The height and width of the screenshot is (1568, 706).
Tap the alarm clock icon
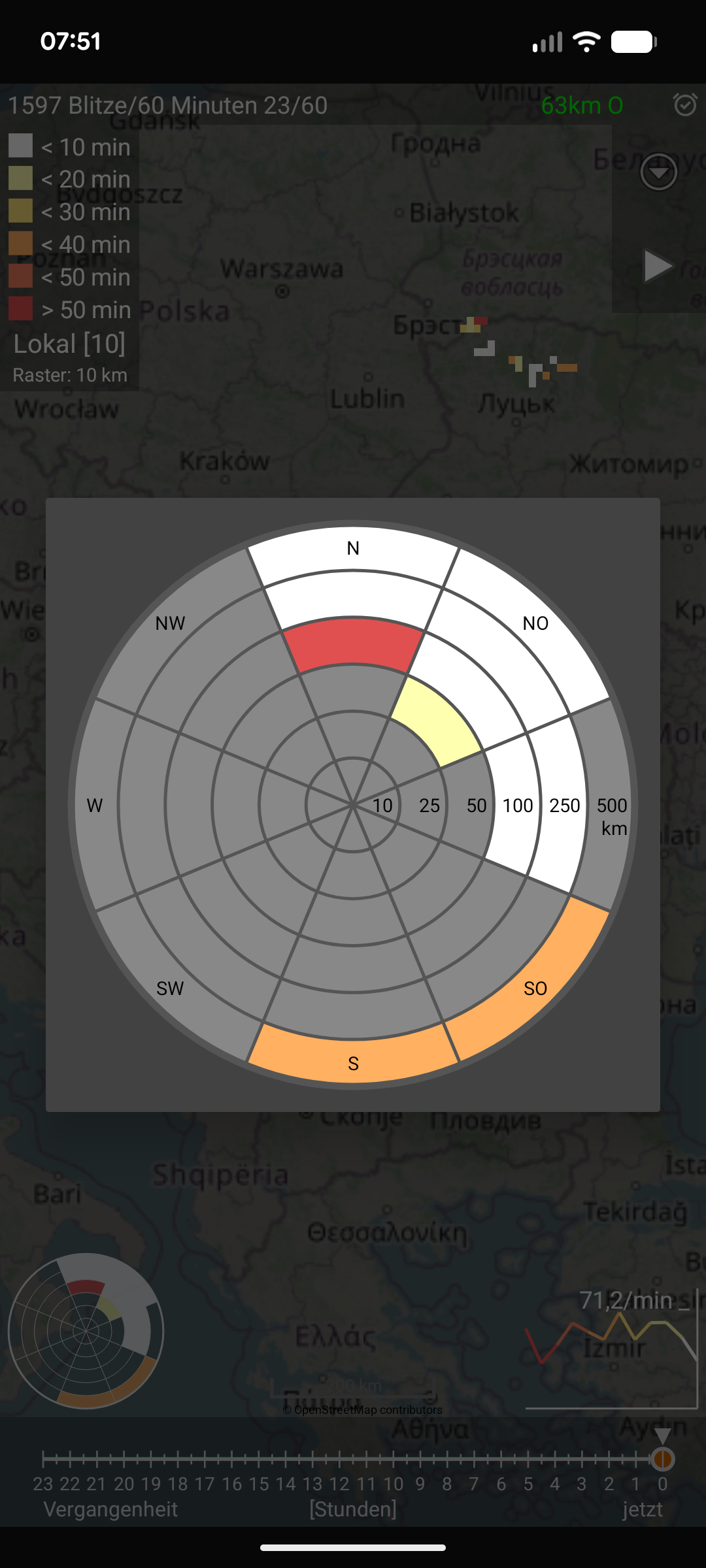coord(685,105)
